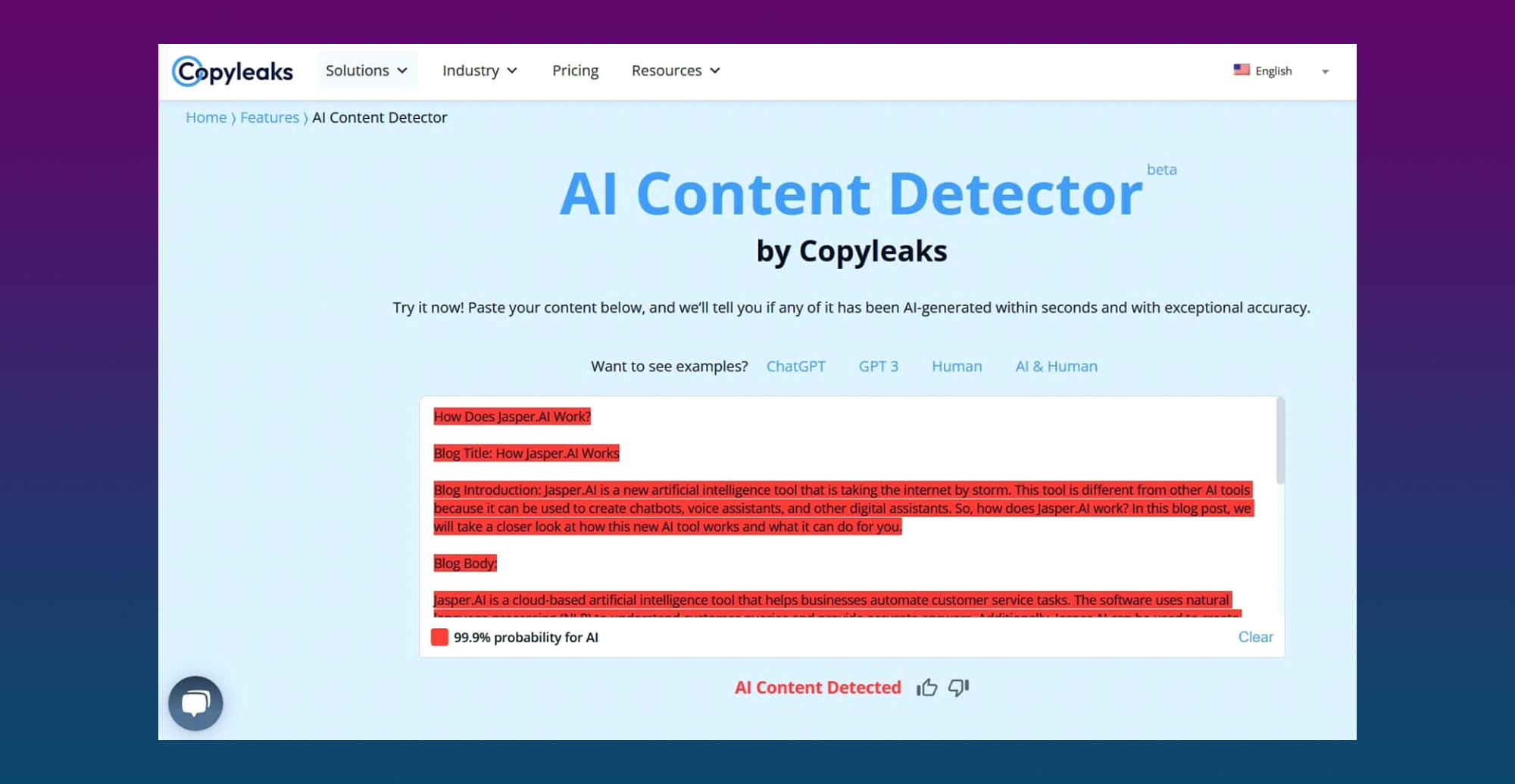Image resolution: width=1515 pixels, height=784 pixels.
Task: Open the Industry dropdown
Action: pos(479,70)
